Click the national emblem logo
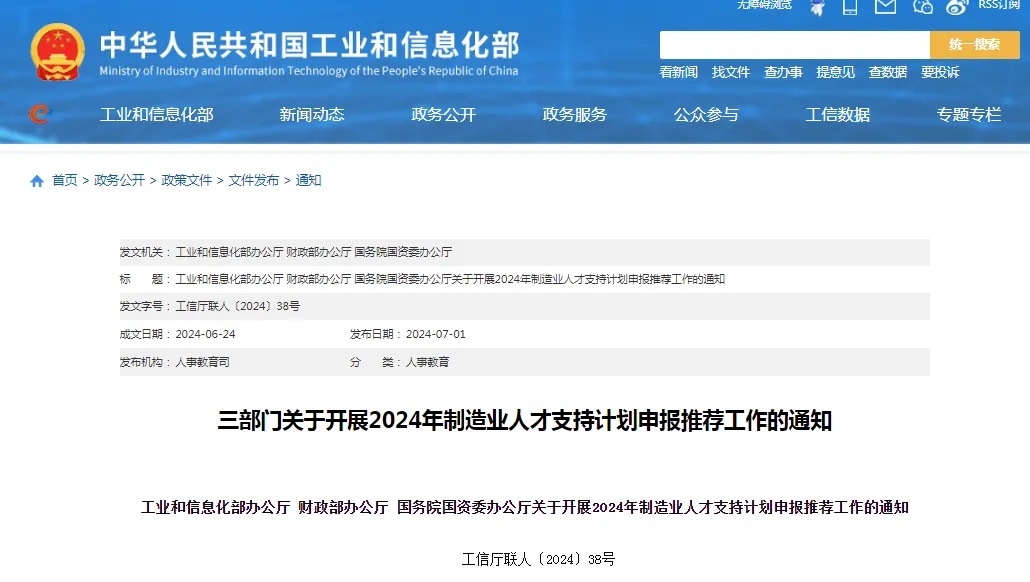 coord(58,52)
